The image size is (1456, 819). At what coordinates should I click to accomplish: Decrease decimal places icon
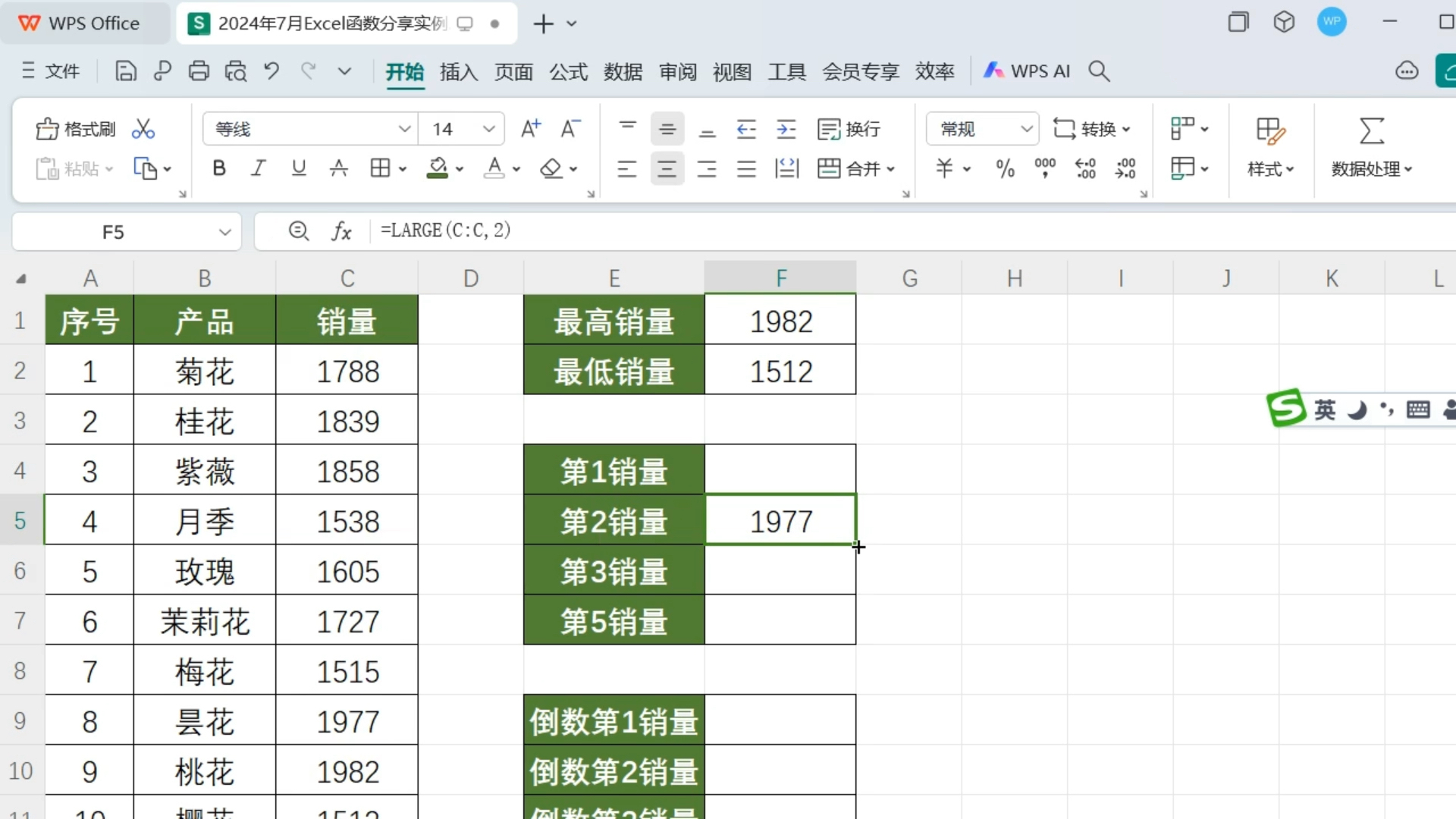[x=1125, y=168]
